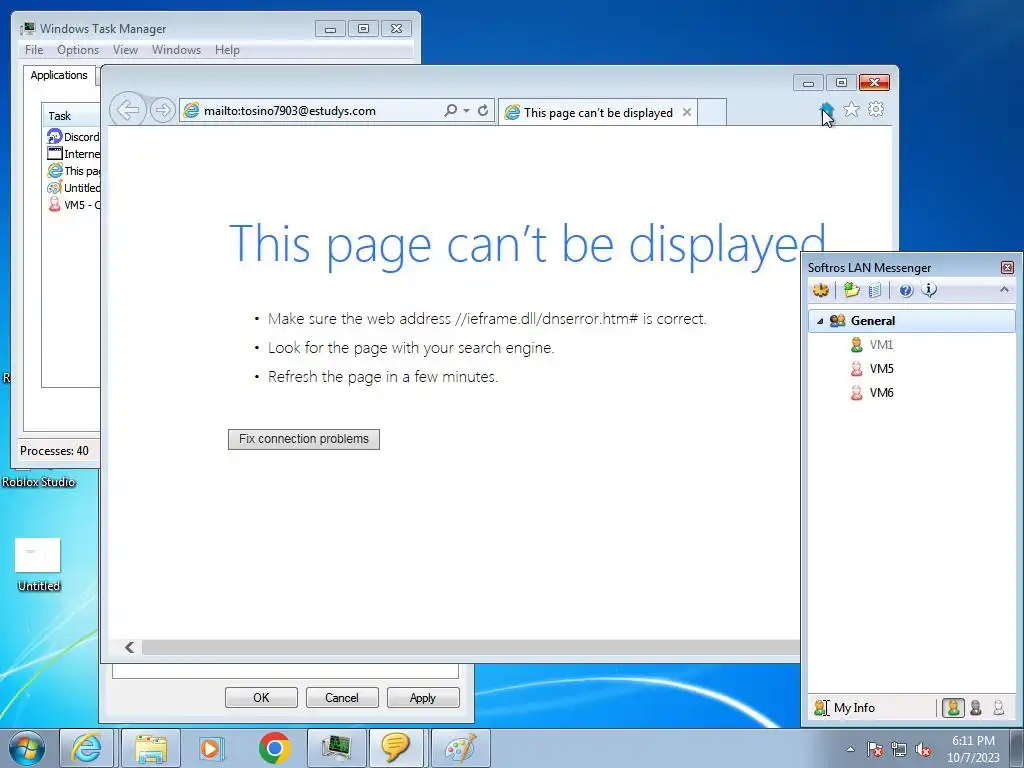The image size is (1024, 768).
Task: Go back in Internet Explorer
Action: [x=128, y=110]
